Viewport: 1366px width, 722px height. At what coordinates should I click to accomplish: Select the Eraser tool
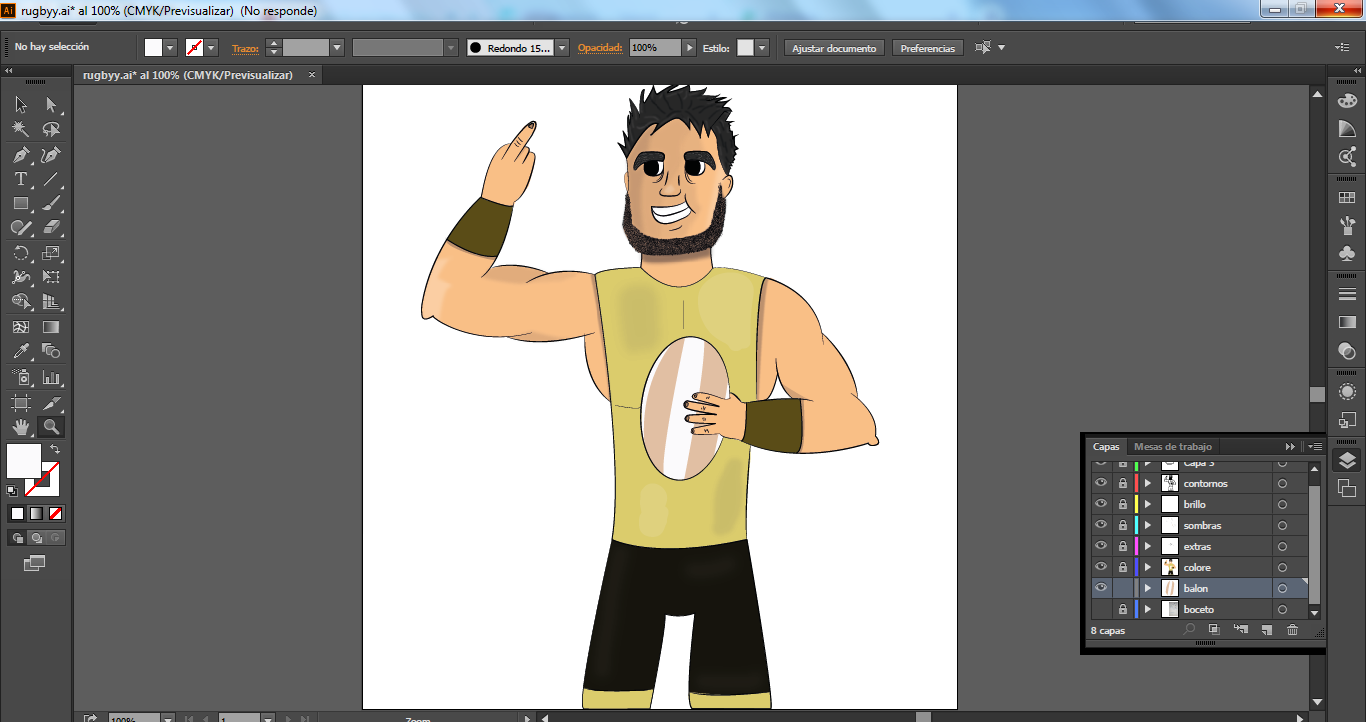point(51,228)
